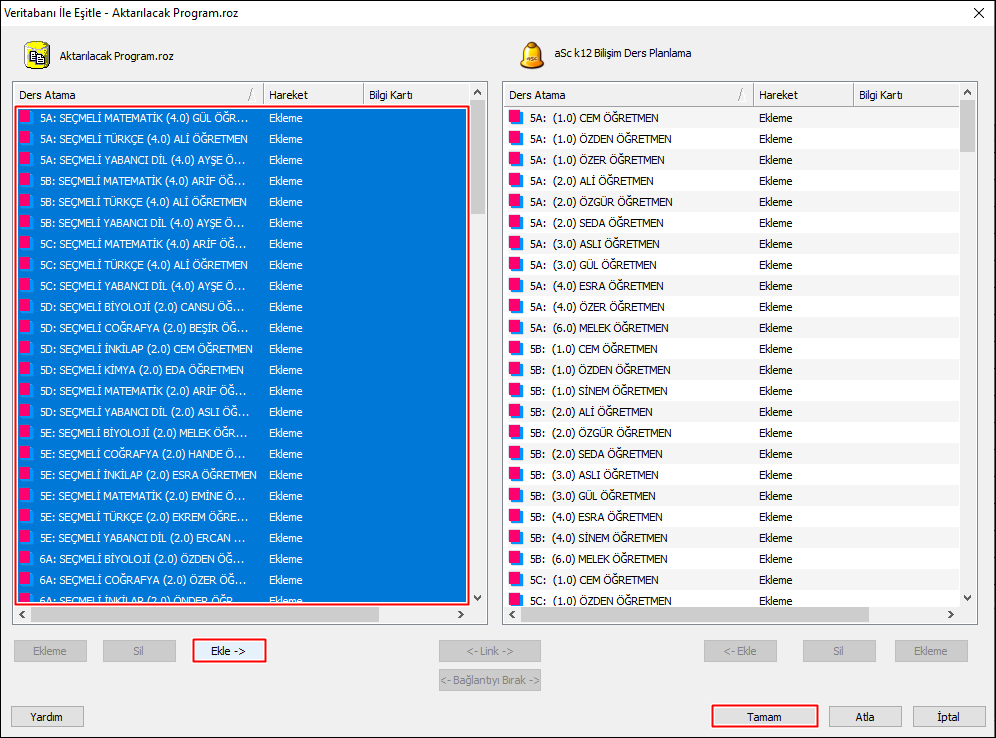Click pink icon beside 5B: (6.0) MELEK ÖĞRETMEN
The image size is (996, 738).
[516, 559]
